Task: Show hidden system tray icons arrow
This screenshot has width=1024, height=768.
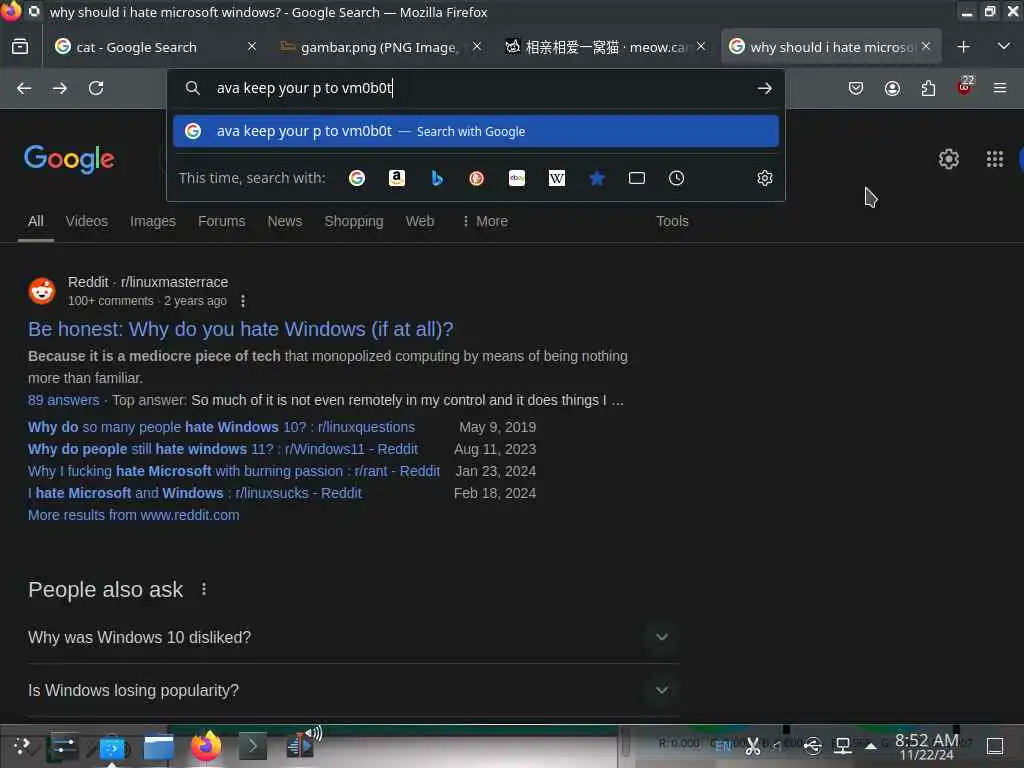Action: [871, 746]
